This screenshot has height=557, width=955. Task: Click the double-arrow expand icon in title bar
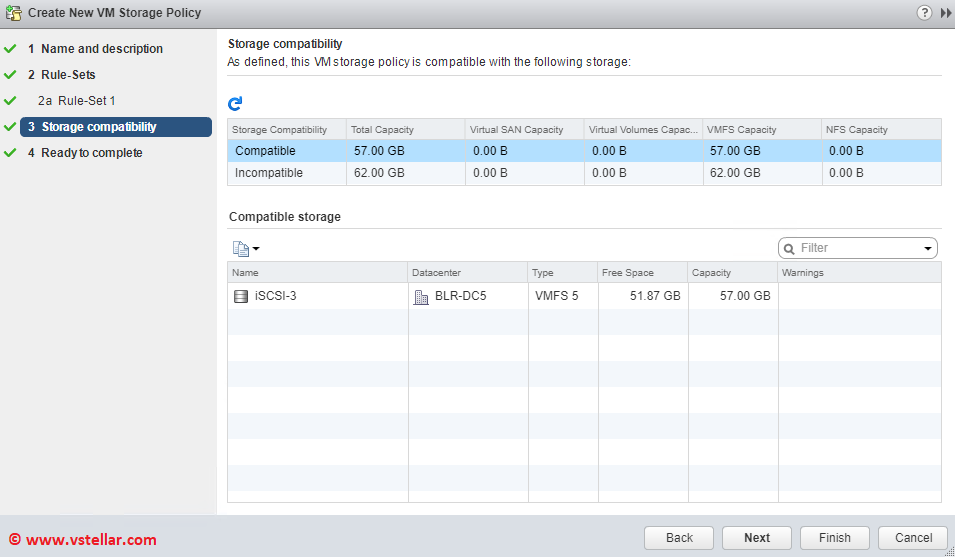click(945, 13)
